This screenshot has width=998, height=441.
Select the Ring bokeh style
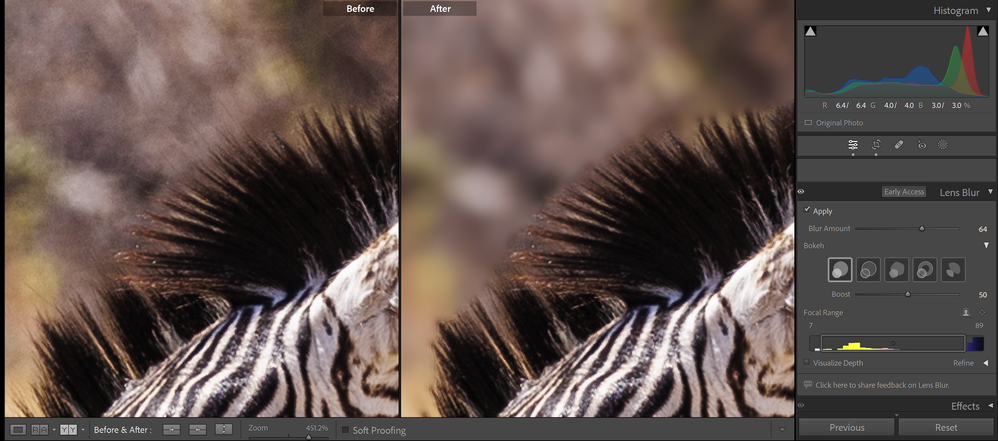[x=925, y=270]
